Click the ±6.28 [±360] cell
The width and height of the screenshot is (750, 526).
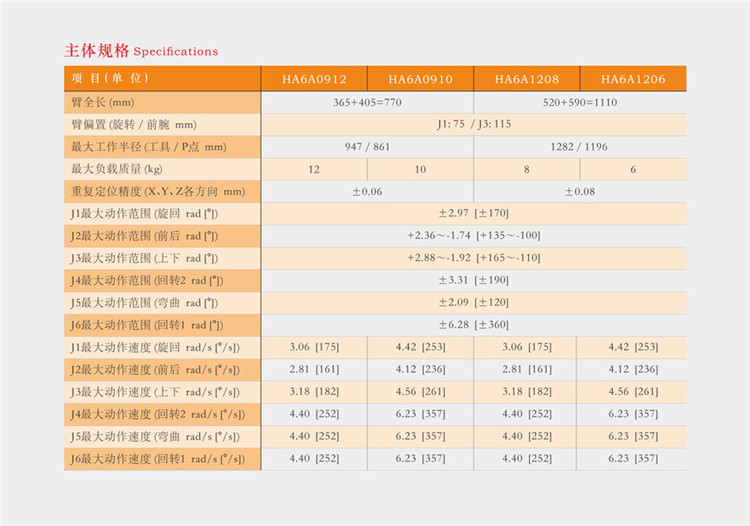(x=474, y=325)
